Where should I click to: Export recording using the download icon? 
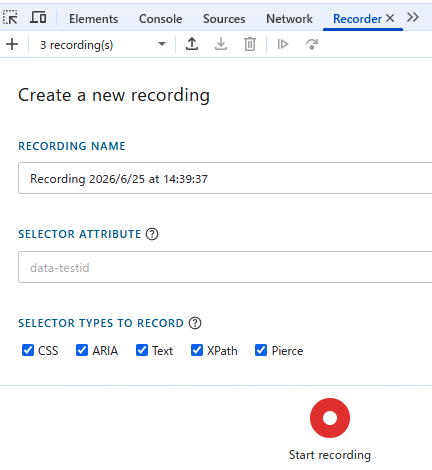(x=221, y=44)
